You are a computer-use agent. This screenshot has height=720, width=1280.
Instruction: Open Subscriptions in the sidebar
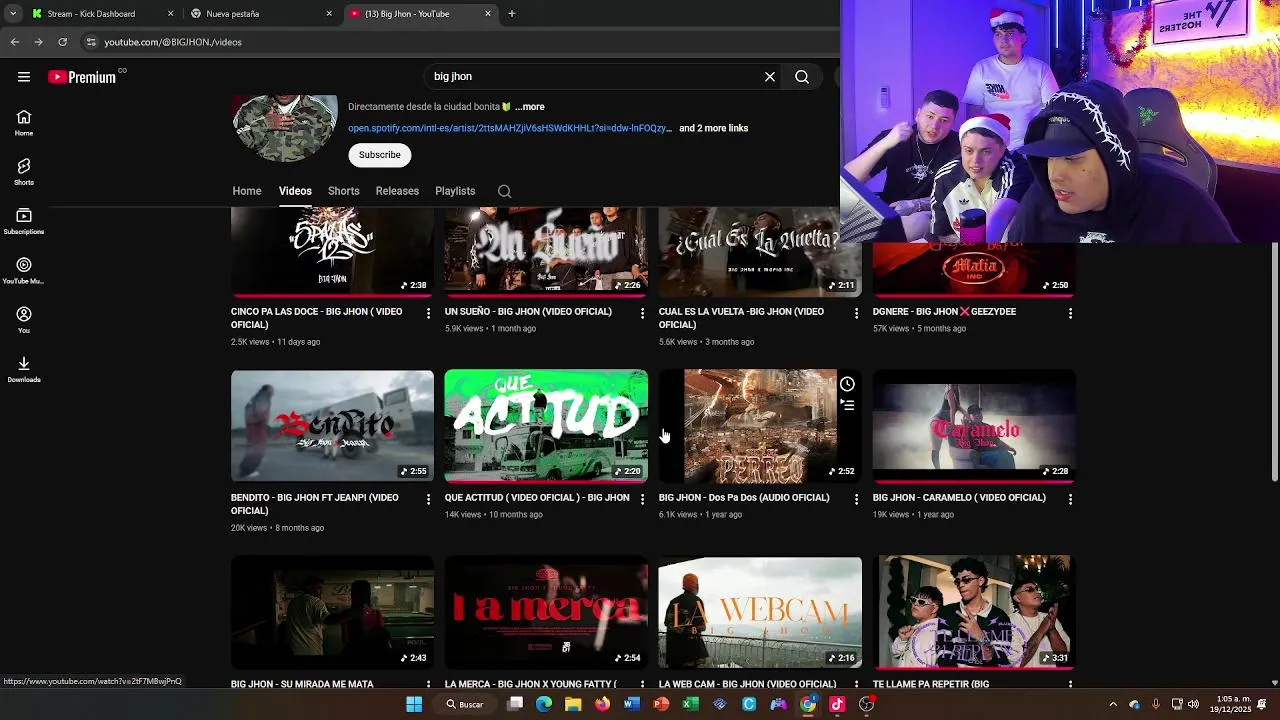point(24,221)
